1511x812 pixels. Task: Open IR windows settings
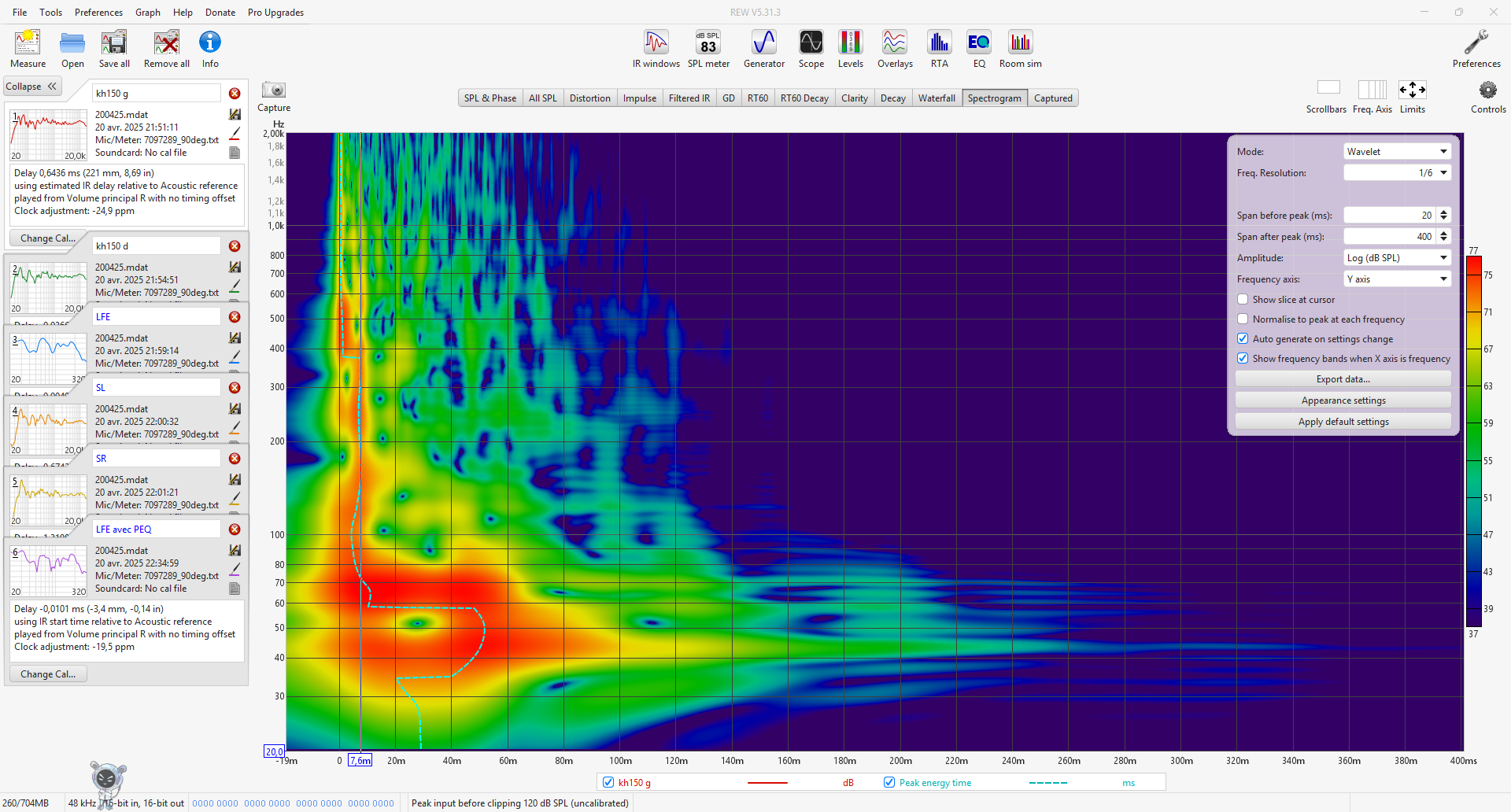pos(656,49)
